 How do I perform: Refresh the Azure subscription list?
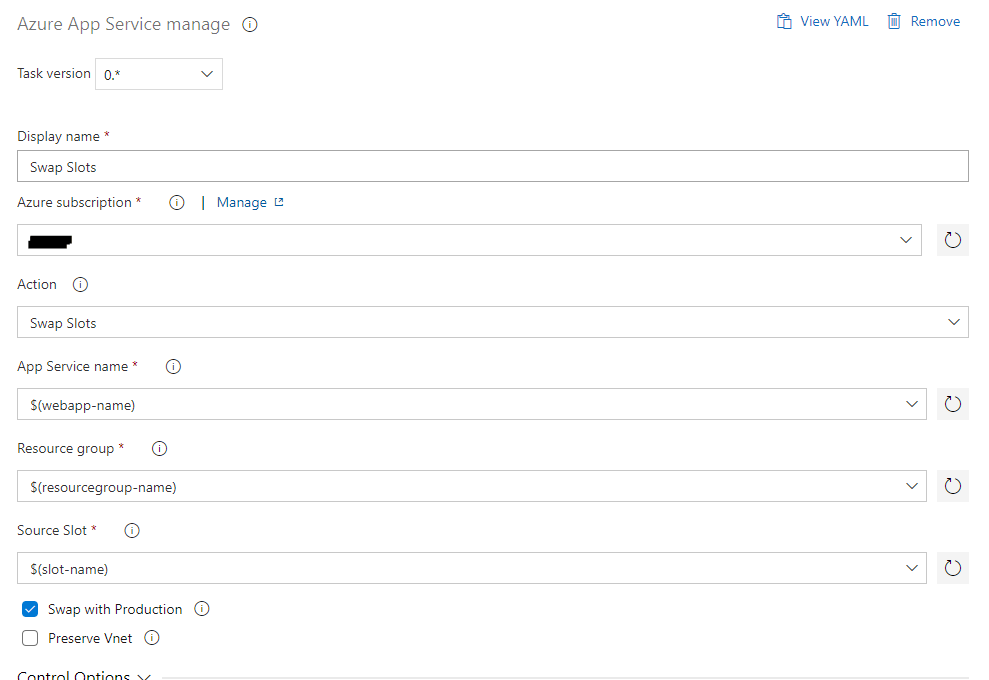pos(952,240)
